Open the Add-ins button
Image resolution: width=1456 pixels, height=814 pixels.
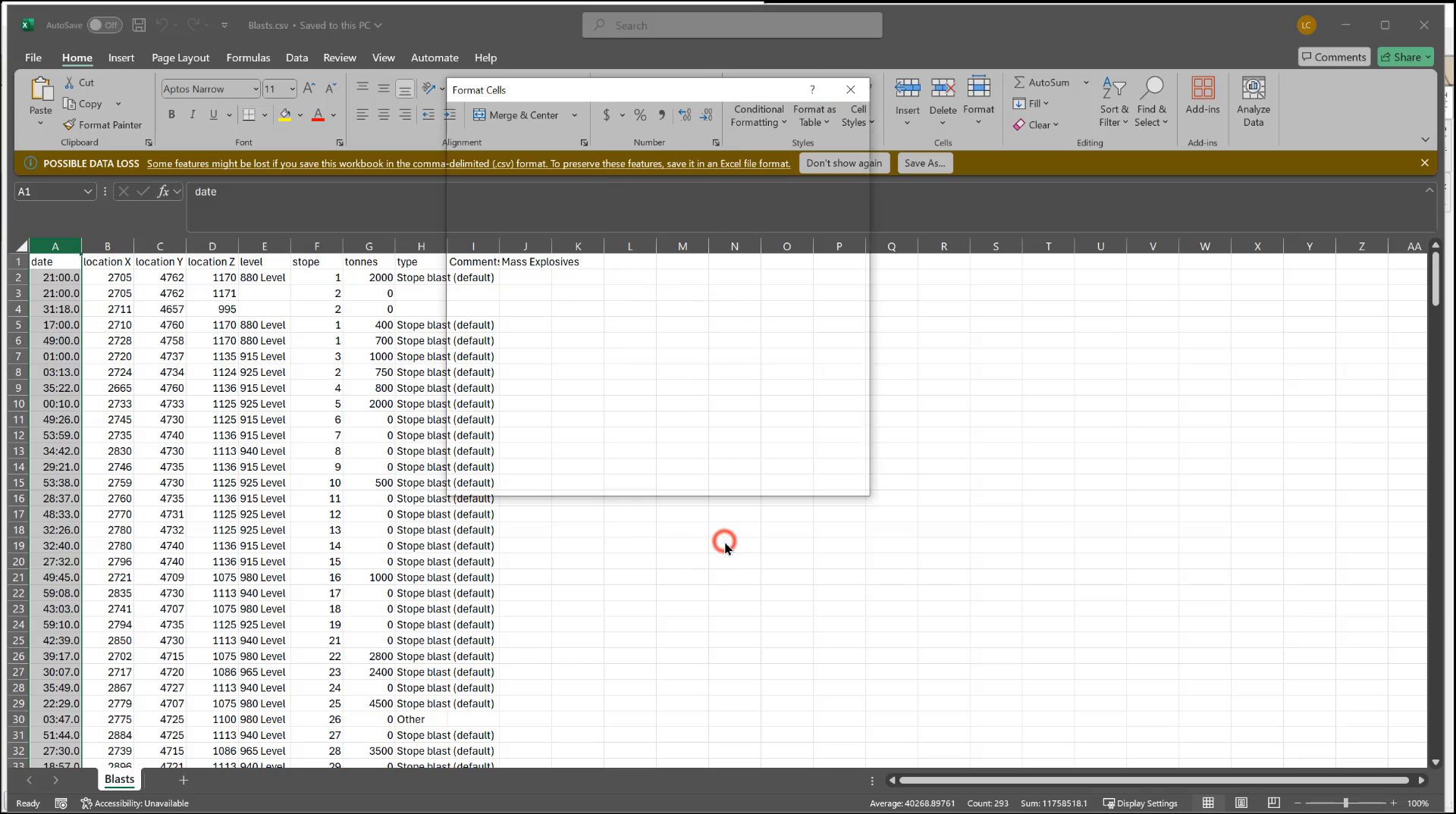1203,95
